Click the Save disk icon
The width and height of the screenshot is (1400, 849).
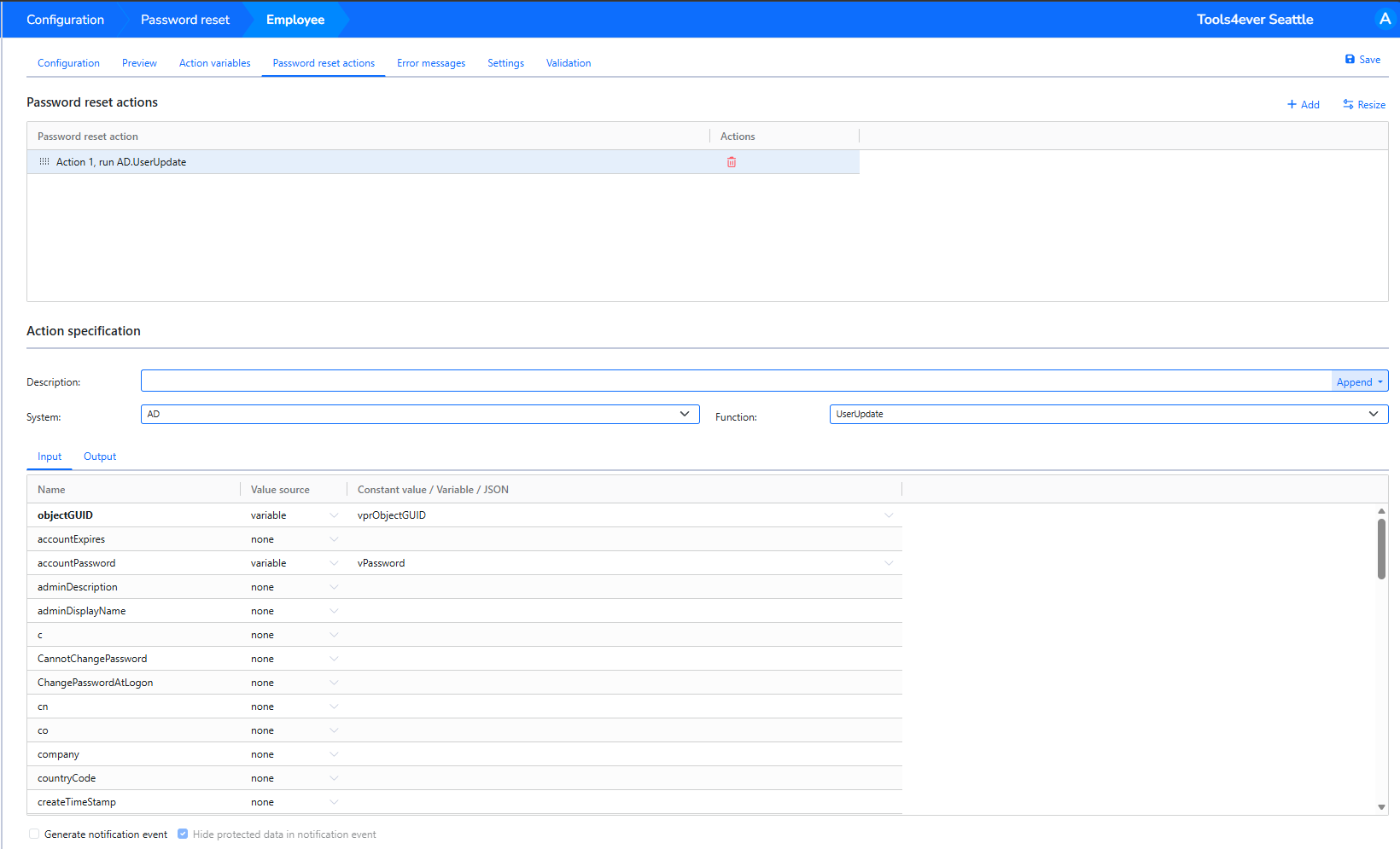(1350, 60)
